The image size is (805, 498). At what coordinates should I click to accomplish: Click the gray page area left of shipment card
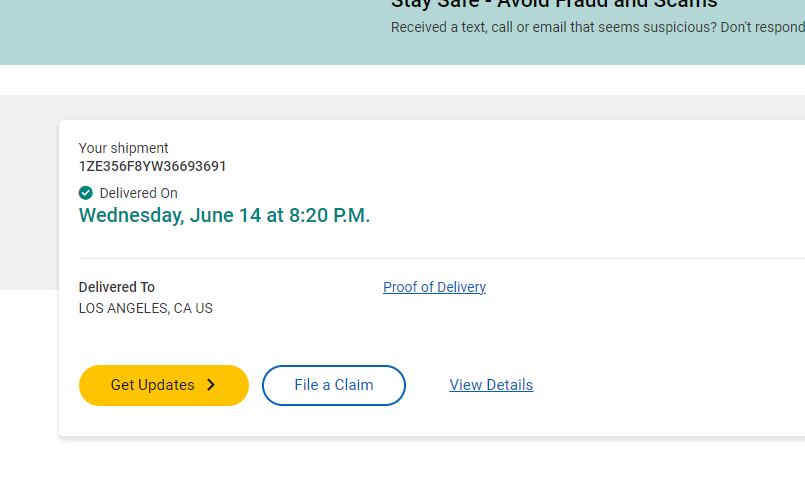[x=28, y=190]
